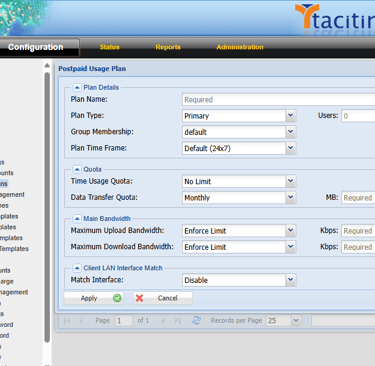Open the Time Usage Quota dropdown
This screenshot has width=375, height=366.
pos(291,181)
